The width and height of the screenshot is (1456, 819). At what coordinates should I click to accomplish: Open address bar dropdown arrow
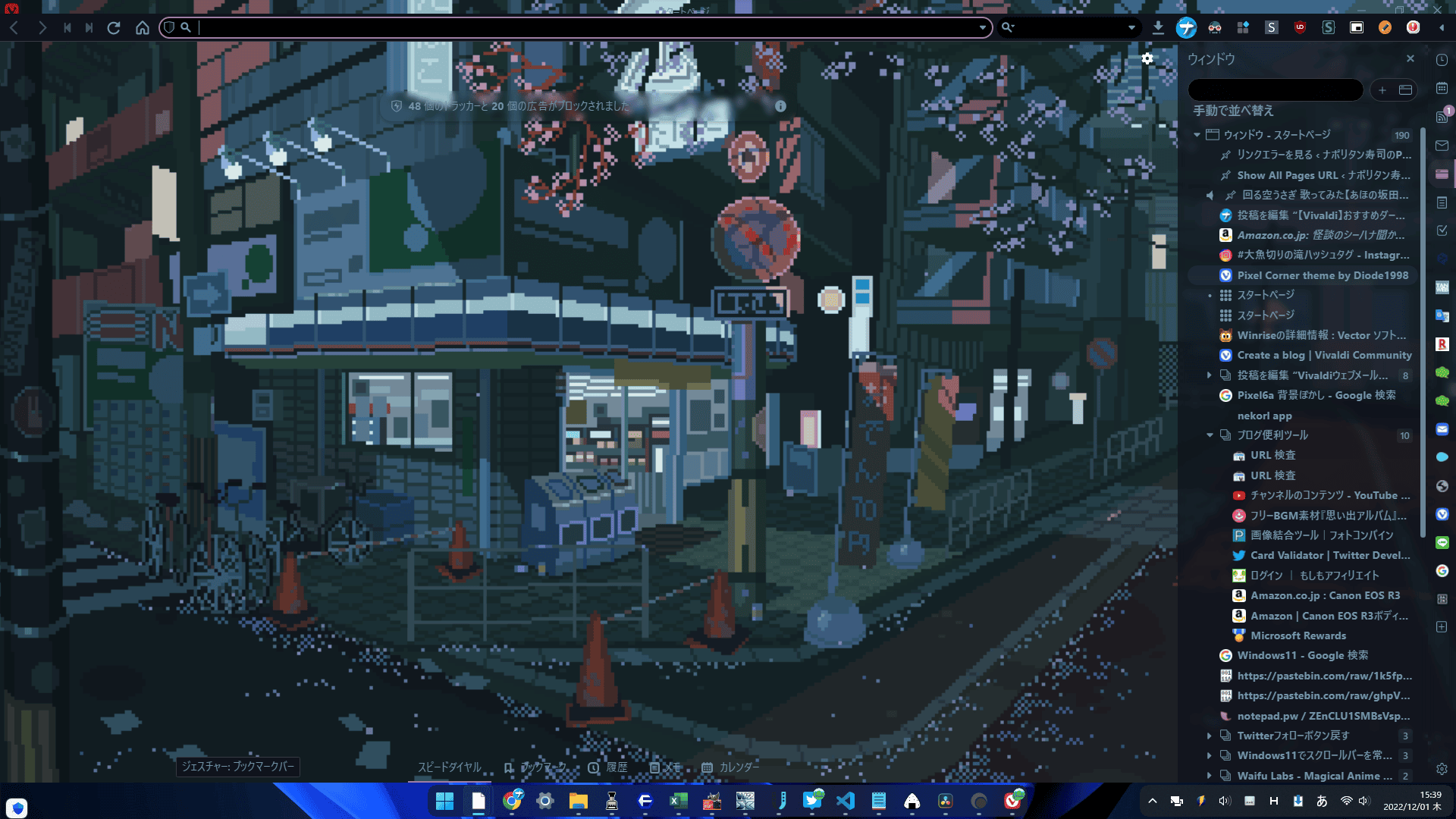click(x=982, y=28)
